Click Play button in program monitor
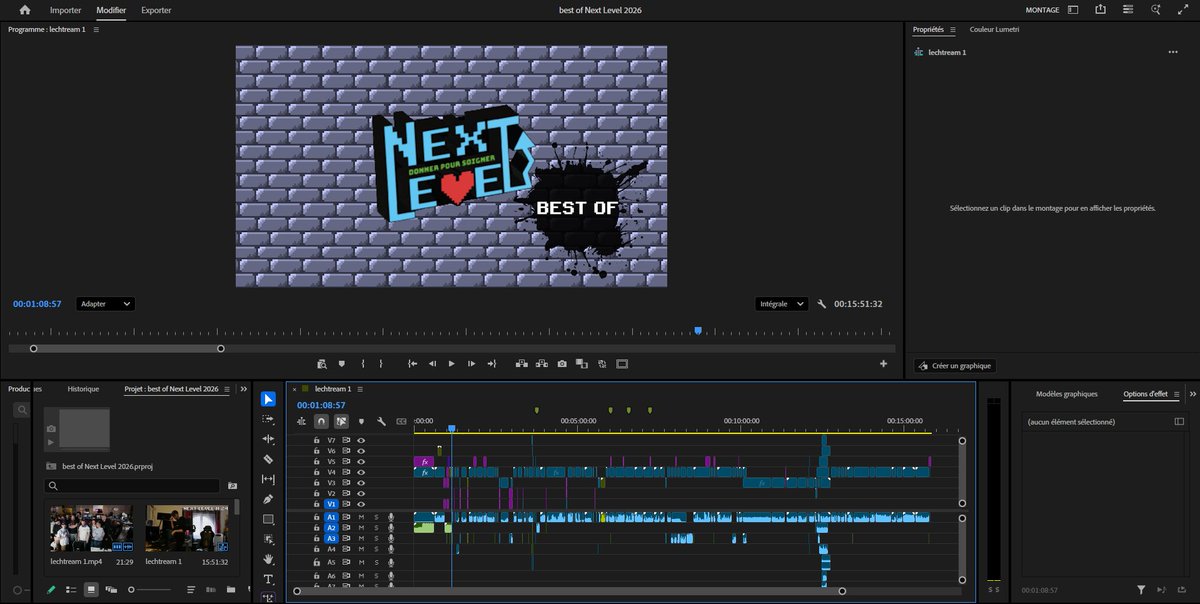 (452, 364)
